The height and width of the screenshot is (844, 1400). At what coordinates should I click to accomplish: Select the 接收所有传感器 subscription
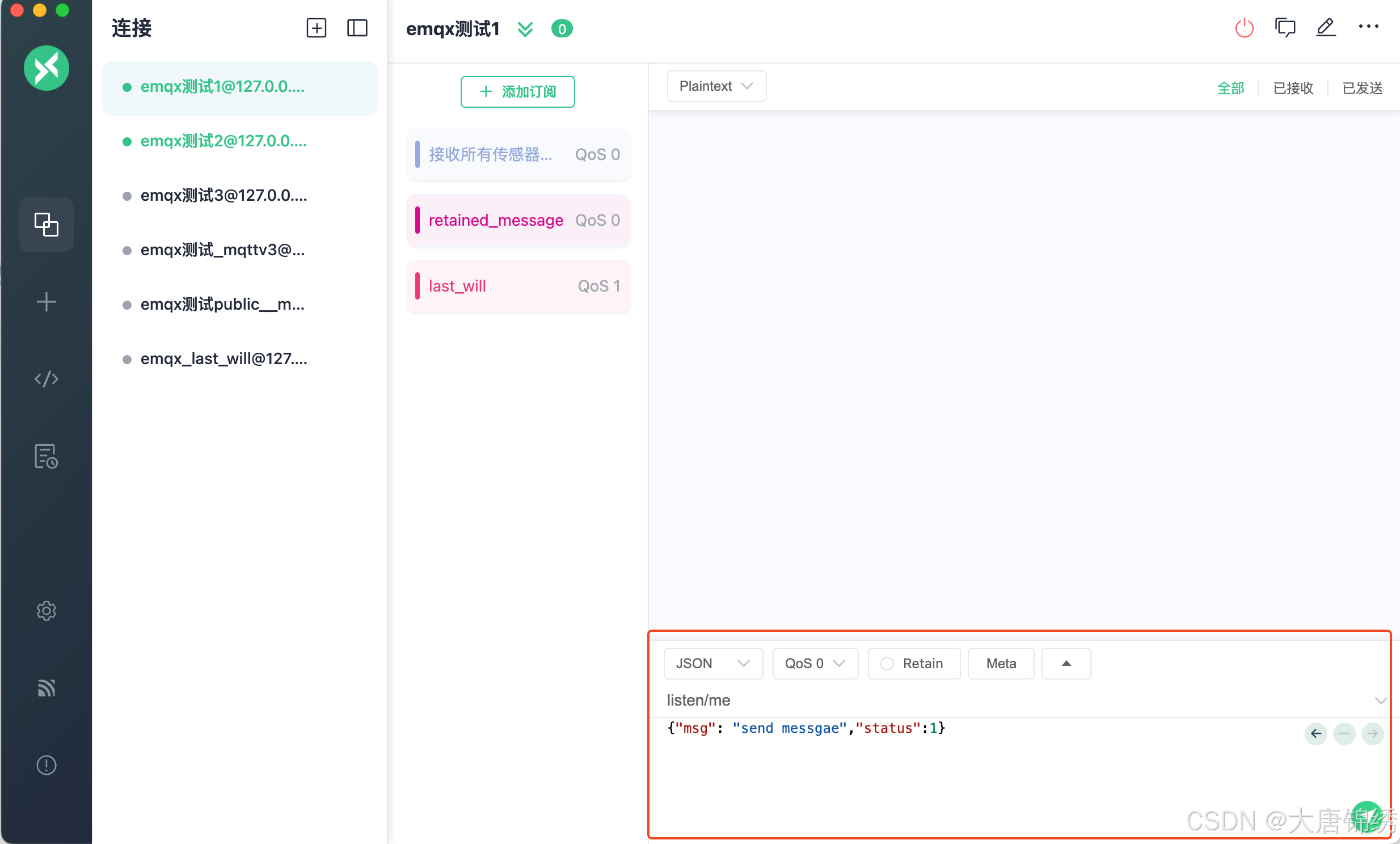pyautogui.click(x=518, y=154)
